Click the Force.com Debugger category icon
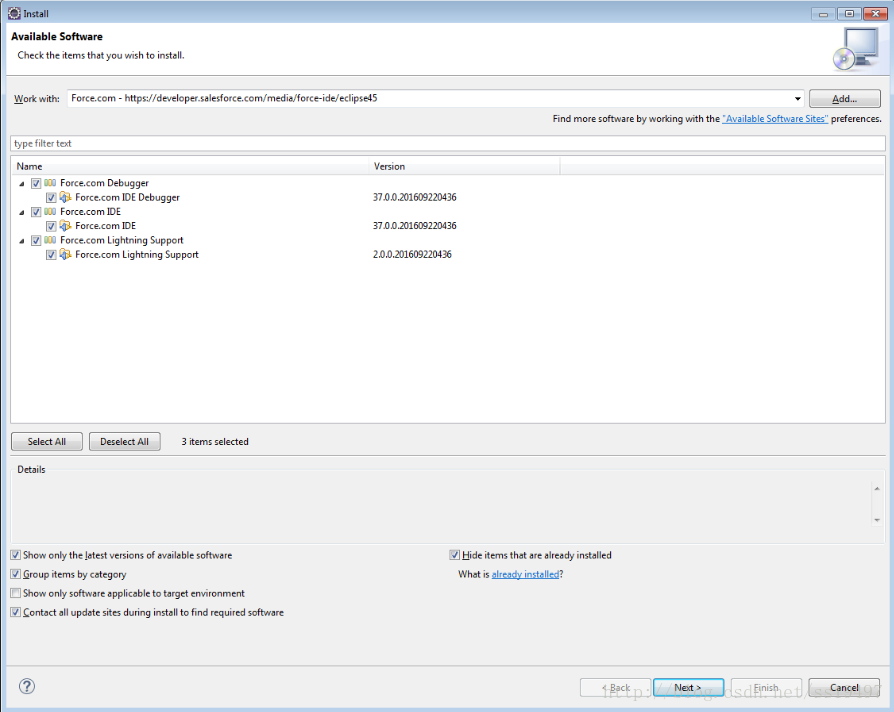The height and width of the screenshot is (712, 894). 50,183
